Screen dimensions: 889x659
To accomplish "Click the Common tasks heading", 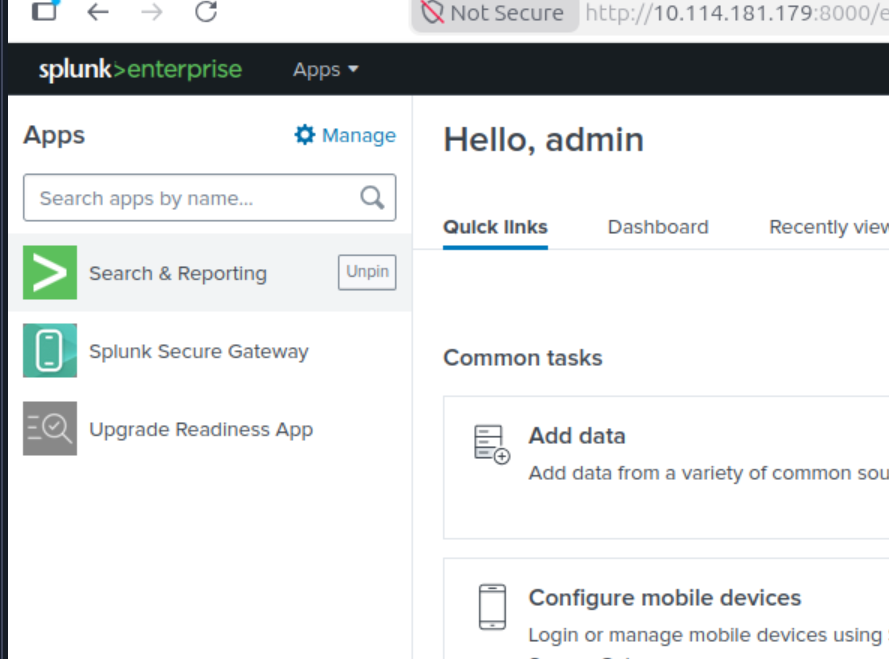I will pos(522,358).
